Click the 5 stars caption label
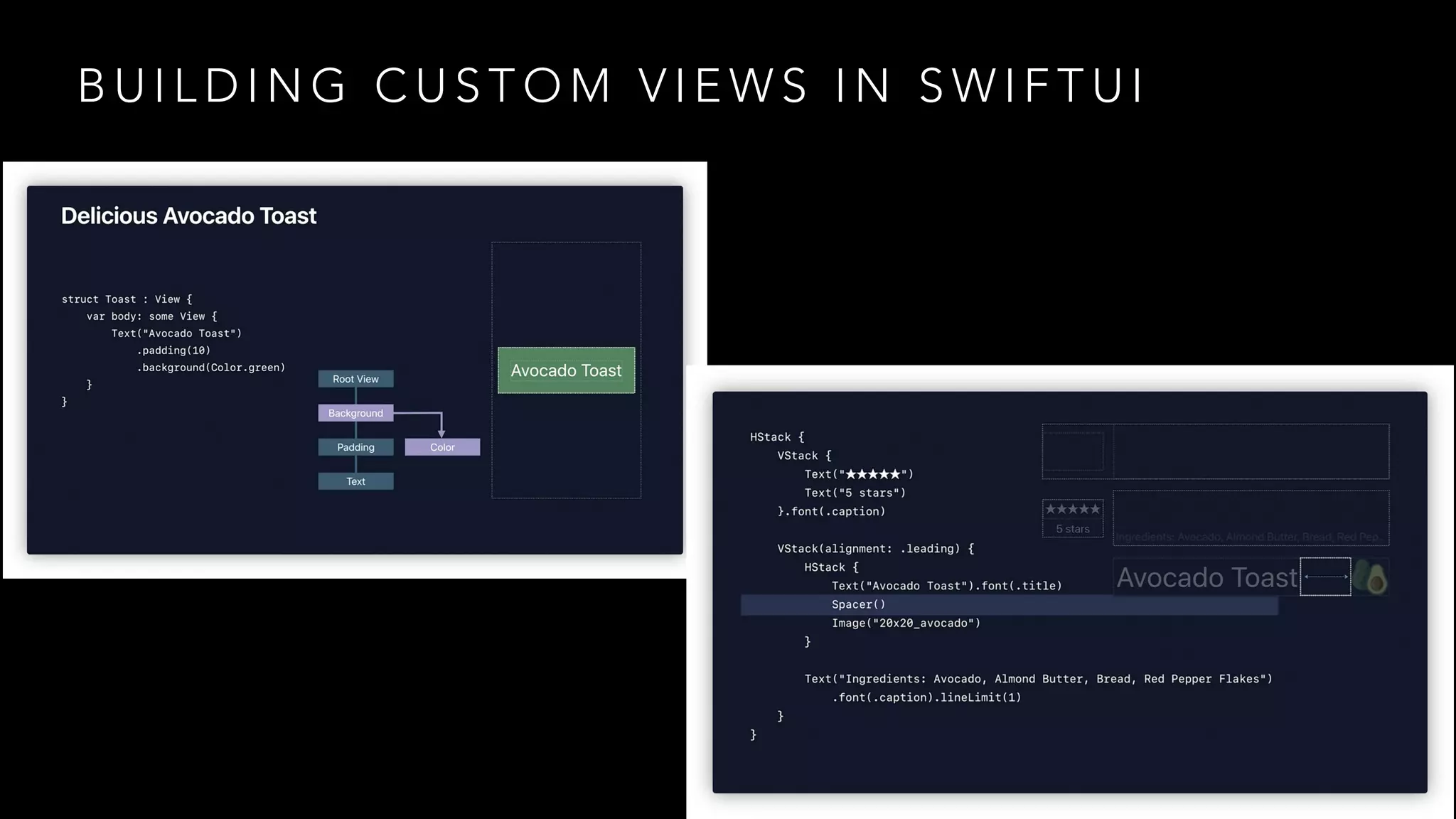The image size is (1456, 819). (x=1072, y=529)
